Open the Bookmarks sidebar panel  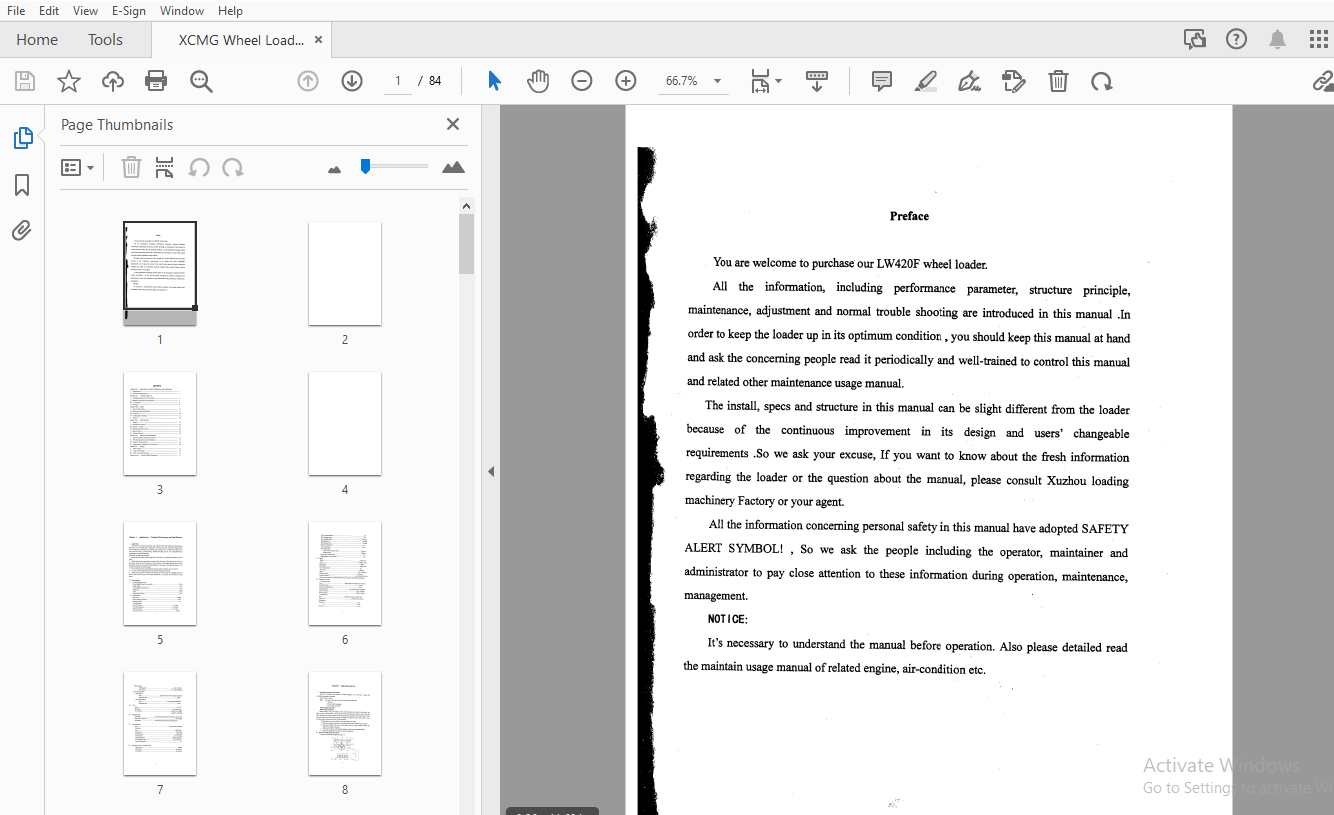(x=22, y=185)
